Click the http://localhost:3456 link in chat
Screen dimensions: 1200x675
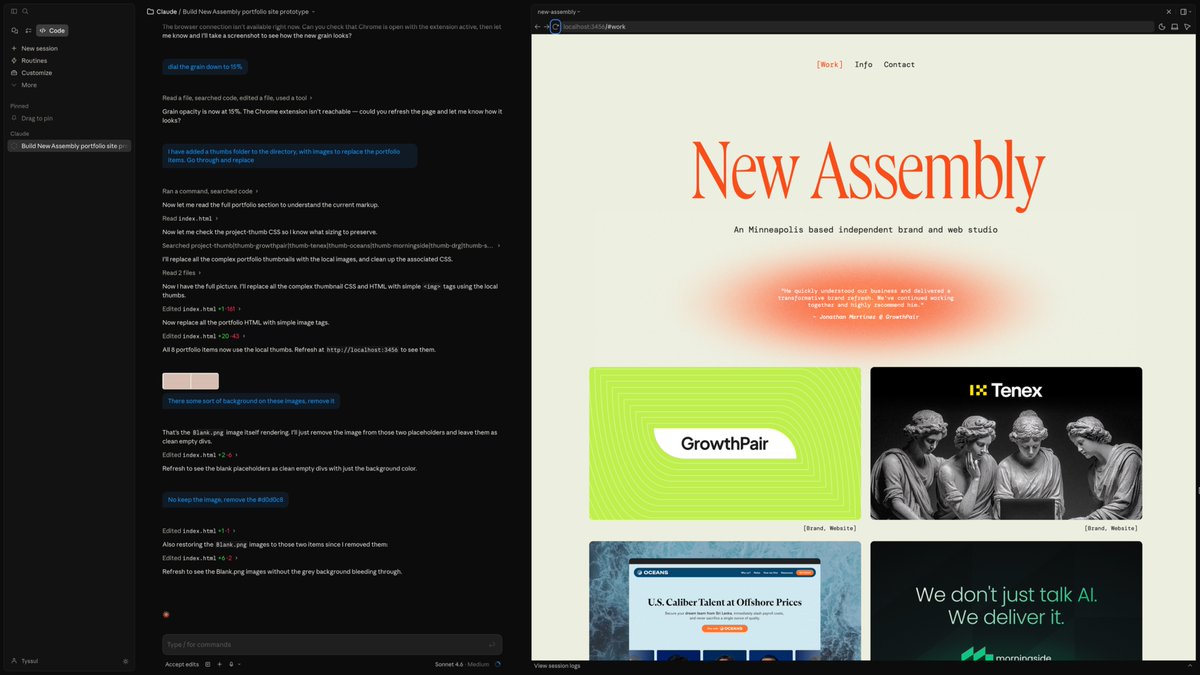362,350
